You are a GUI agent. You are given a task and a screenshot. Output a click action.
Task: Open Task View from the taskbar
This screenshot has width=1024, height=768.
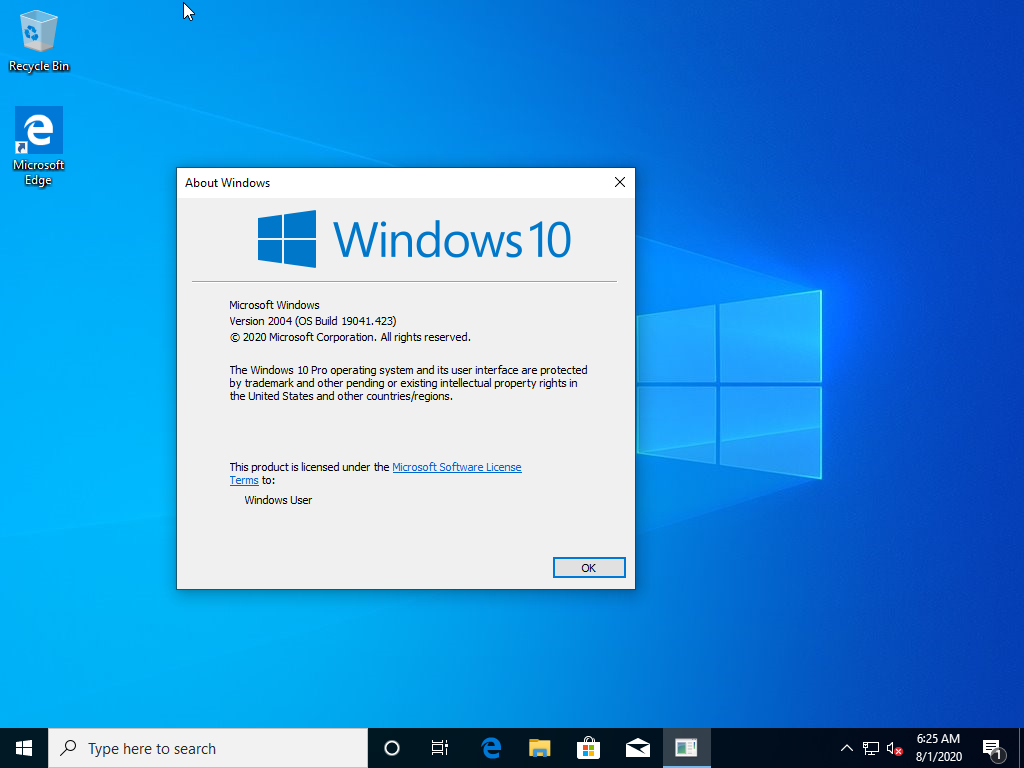pyautogui.click(x=439, y=748)
